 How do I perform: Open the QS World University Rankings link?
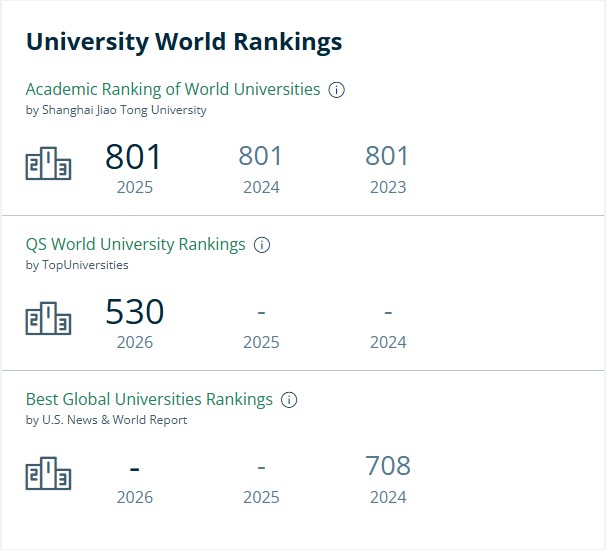135,244
